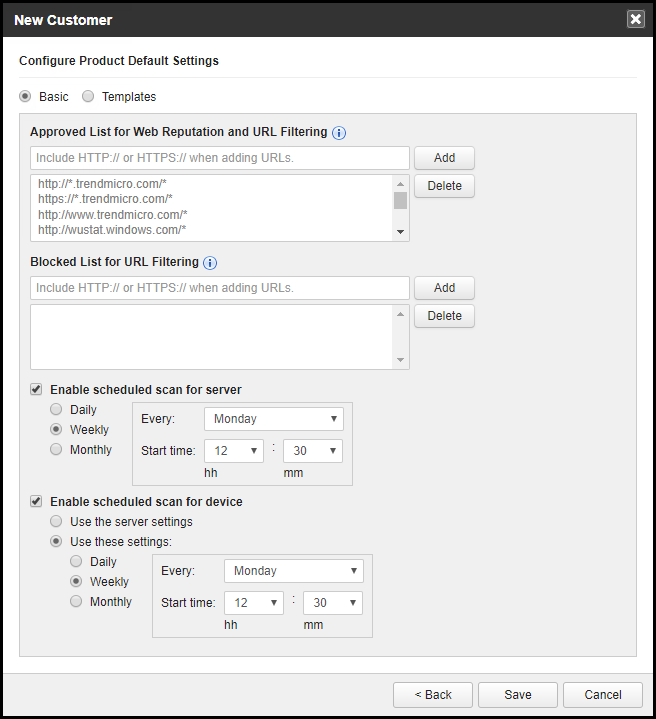Image resolution: width=656 pixels, height=719 pixels.
Task: Uncheck Enable scheduled scan for device
Action: 37,501
